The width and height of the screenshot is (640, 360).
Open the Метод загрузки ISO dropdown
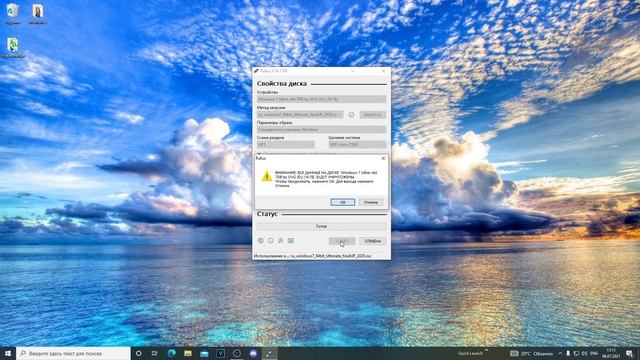pos(300,115)
